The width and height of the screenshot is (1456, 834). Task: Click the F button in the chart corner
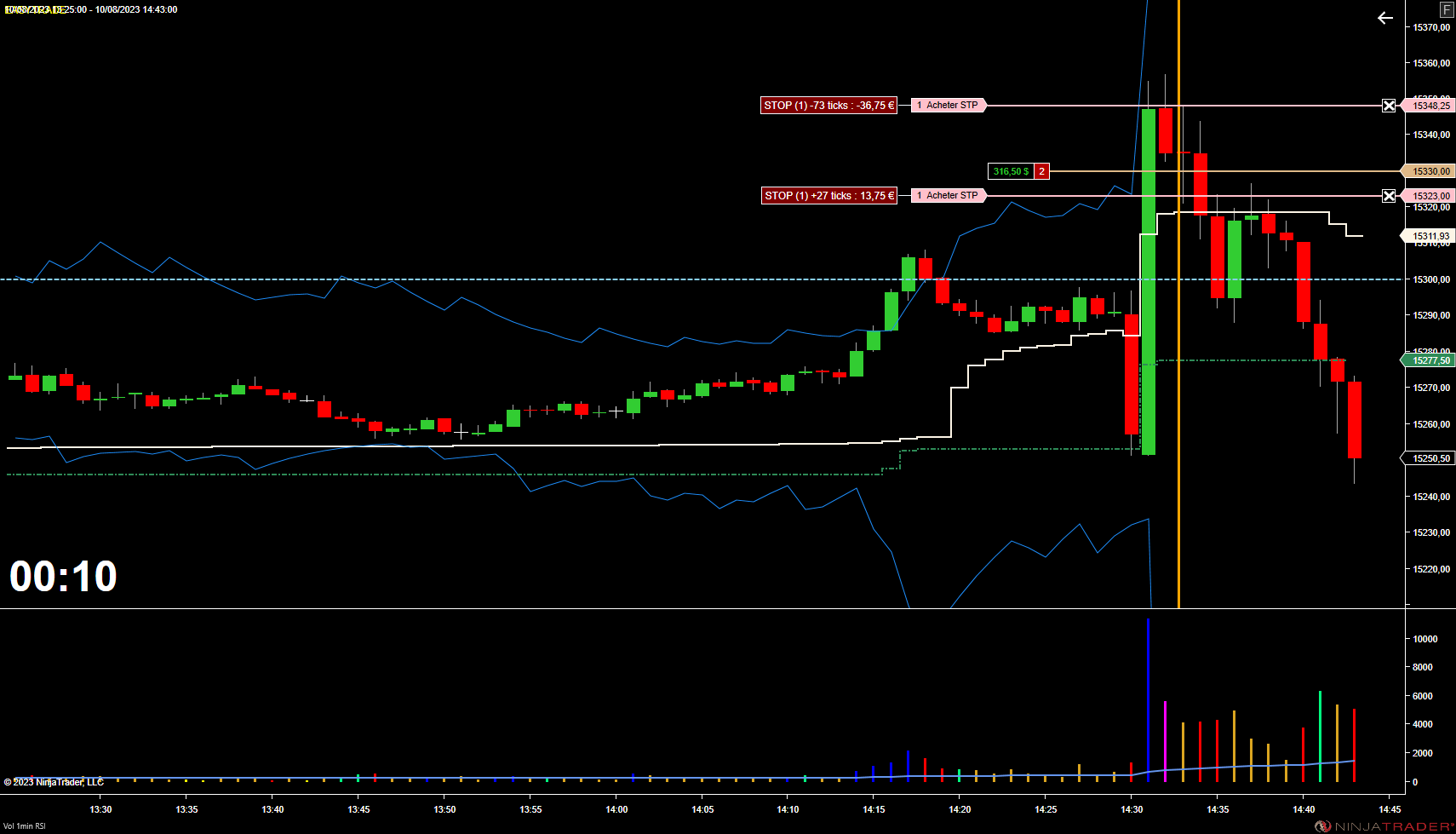click(x=1447, y=9)
